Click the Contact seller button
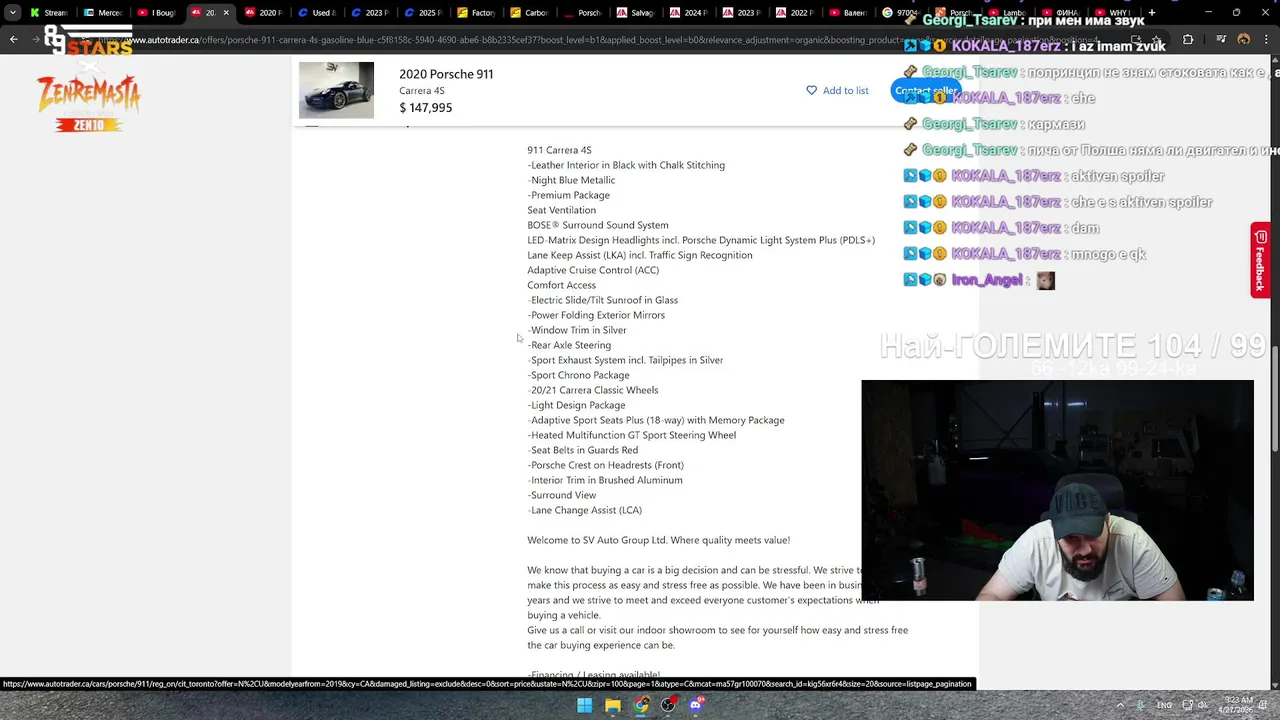 click(x=926, y=90)
